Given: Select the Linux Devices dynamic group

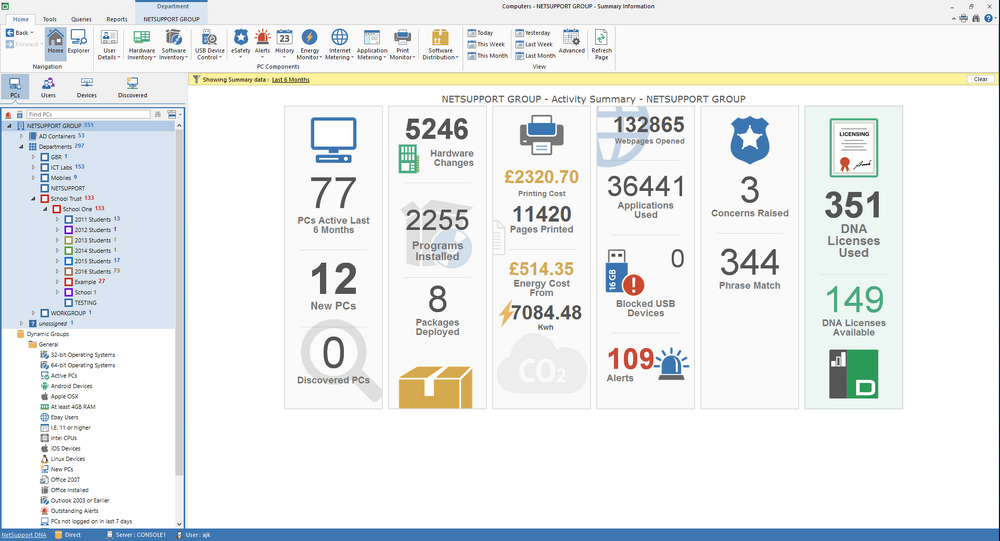Looking at the screenshot, I should tap(62, 459).
